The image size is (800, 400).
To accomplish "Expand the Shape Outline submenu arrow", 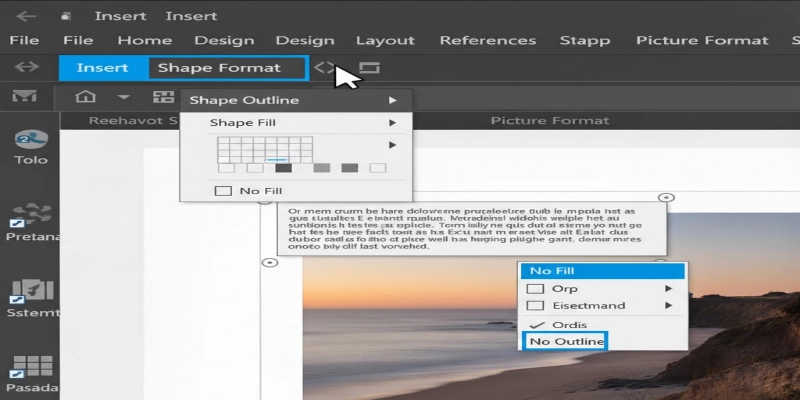I will pyautogui.click(x=392, y=100).
